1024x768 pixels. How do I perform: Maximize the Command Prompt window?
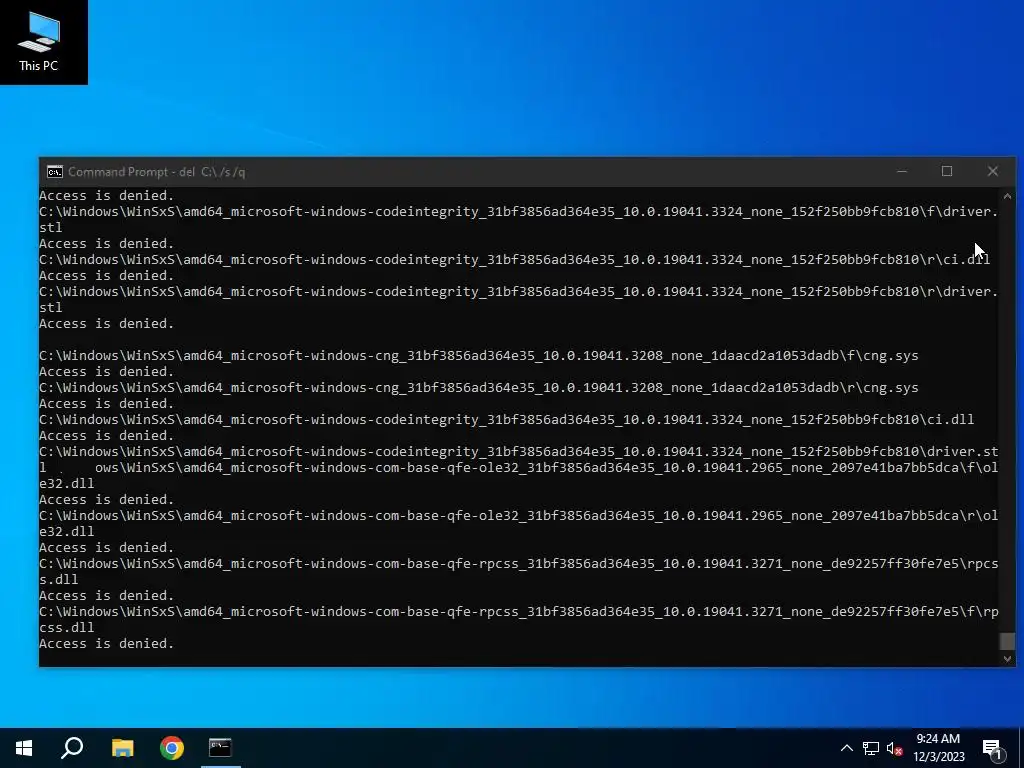pyautogui.click(x=947, y=171)
